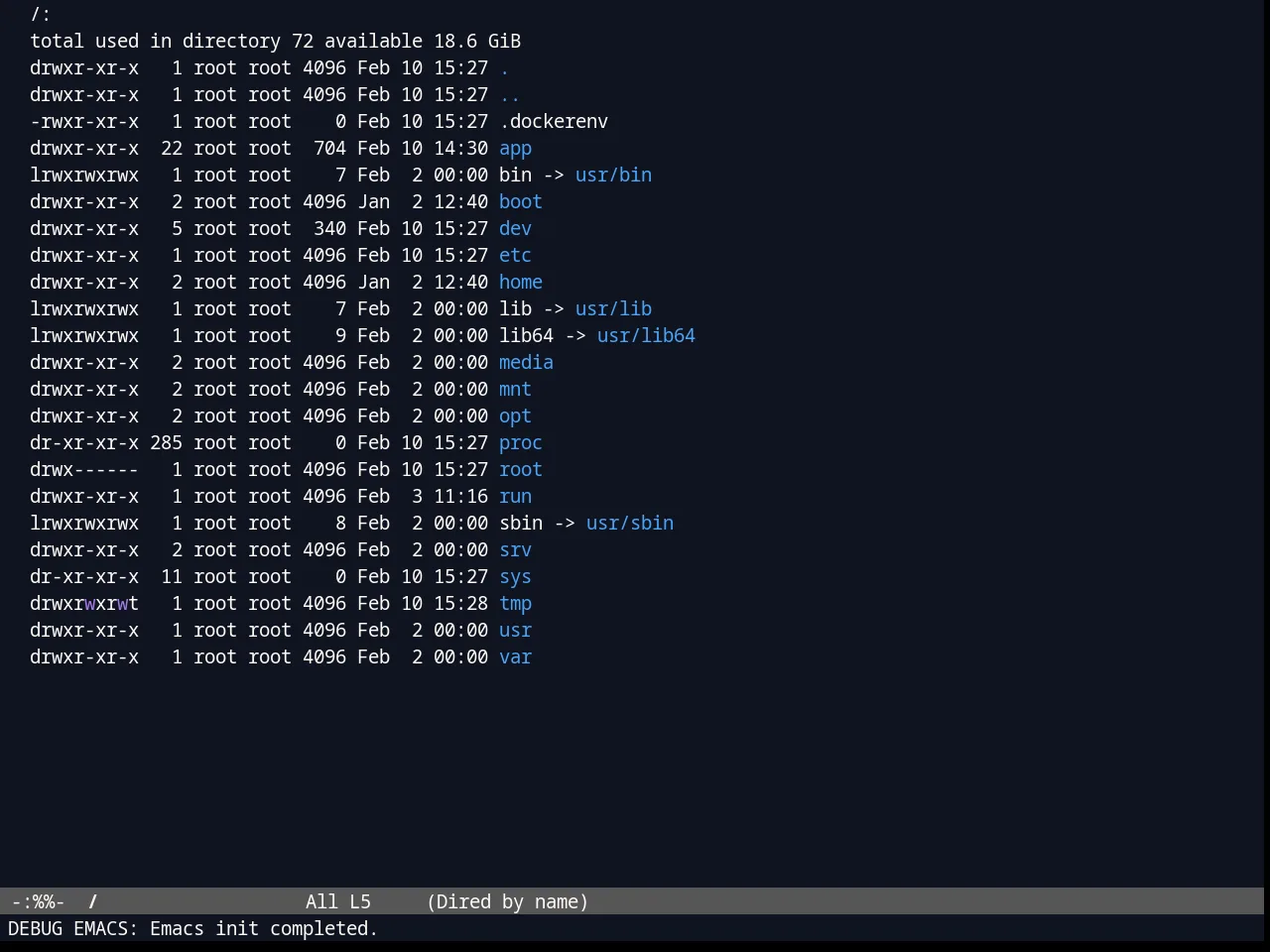Open the media directory
1270x952 pixels.
click(526, 362)
